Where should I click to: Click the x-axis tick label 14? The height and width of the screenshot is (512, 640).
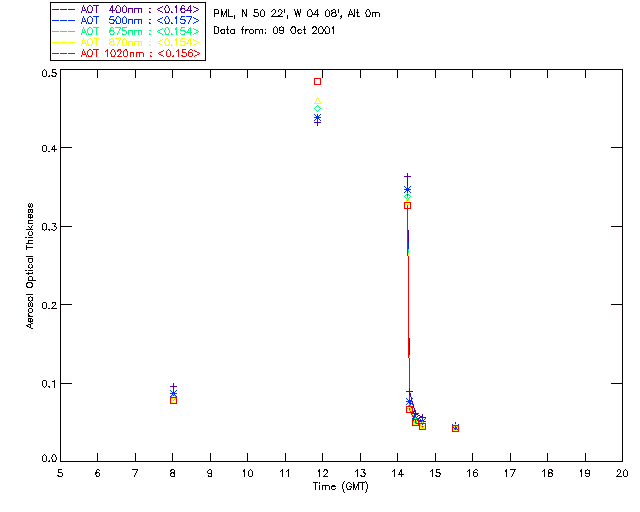coord(398,473)
